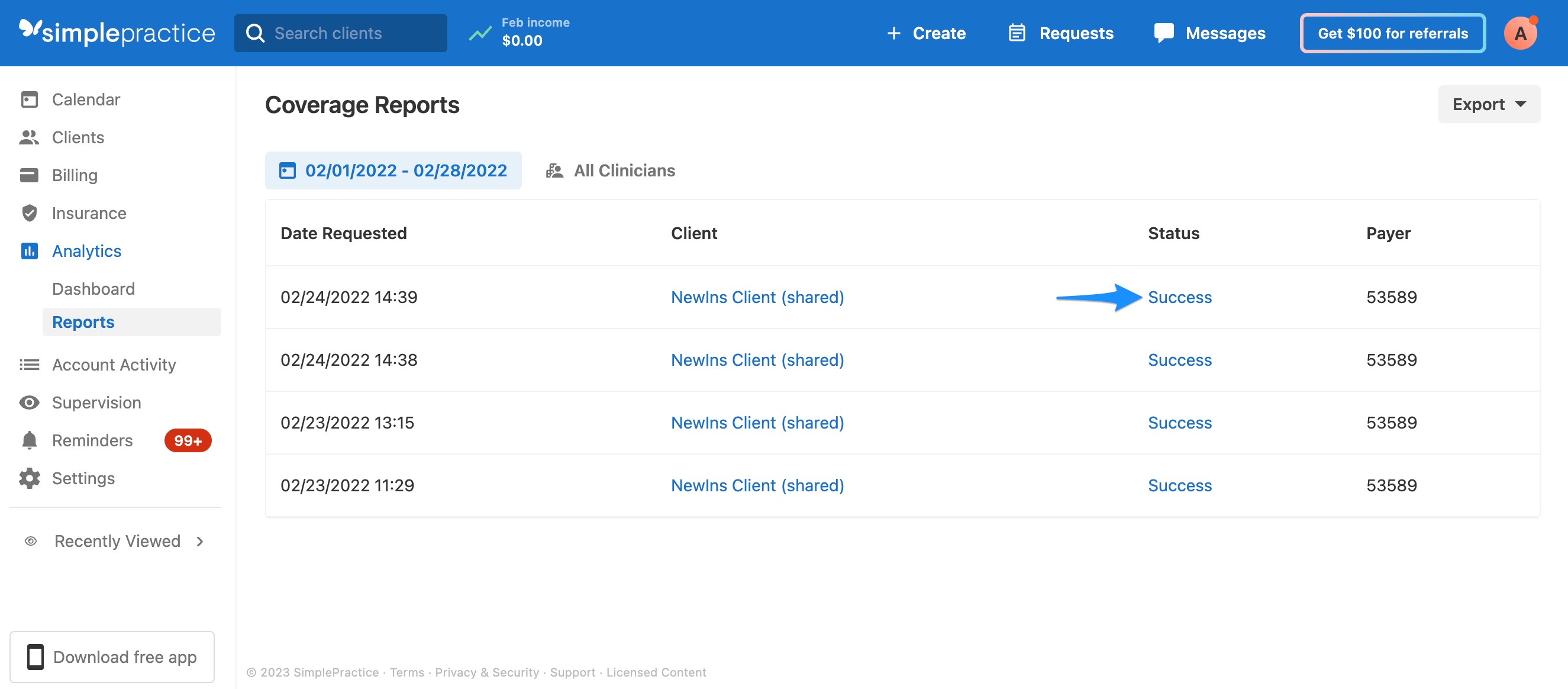This screenshot has height=689, width=1568.
Task: Open Settings via the gear icon
Action: coord(29,478)
